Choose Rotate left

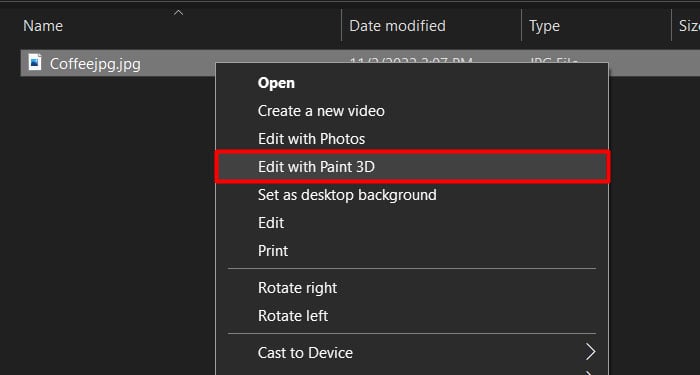pos(412,316)
